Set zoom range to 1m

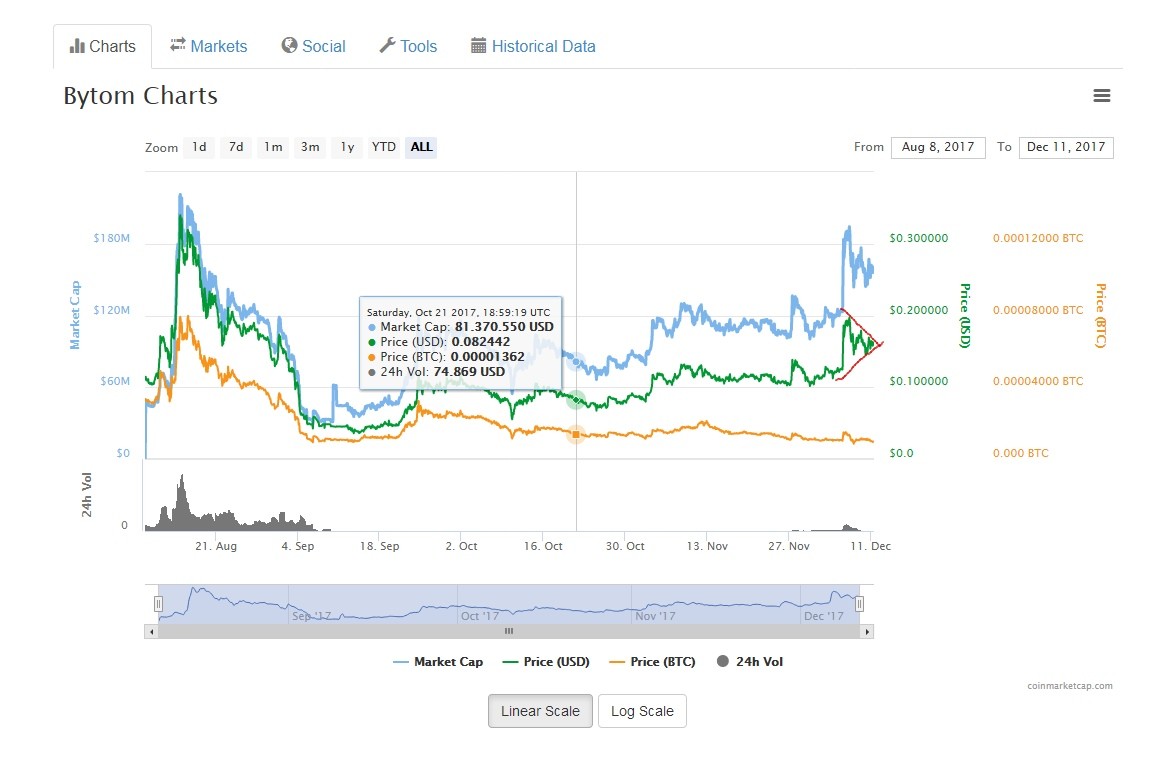tap(273, 147)
